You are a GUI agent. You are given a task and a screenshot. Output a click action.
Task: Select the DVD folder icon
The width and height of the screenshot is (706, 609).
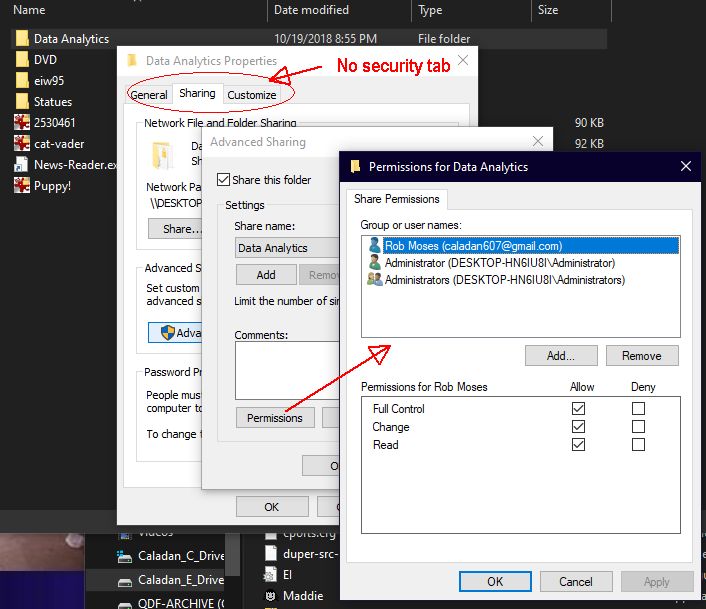(x=22, y=59)
